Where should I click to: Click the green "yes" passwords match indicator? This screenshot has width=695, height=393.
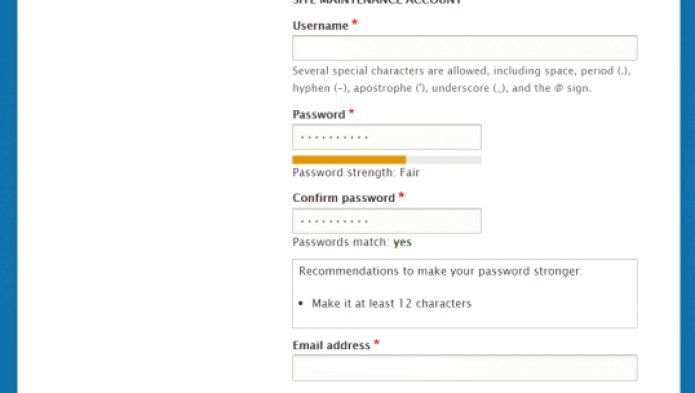[402, 242]
